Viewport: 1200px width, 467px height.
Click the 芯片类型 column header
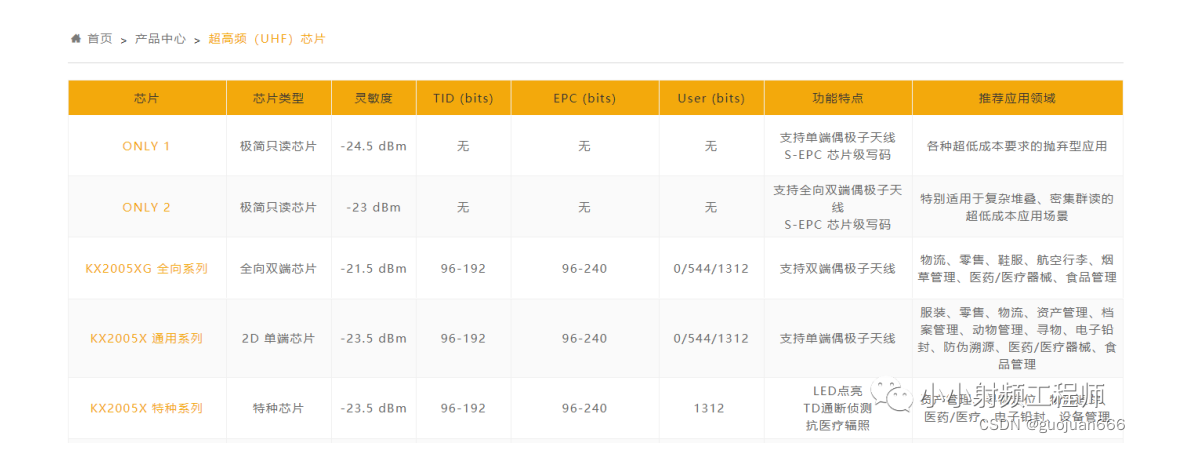pyautogui.click(x=278, y=98)
